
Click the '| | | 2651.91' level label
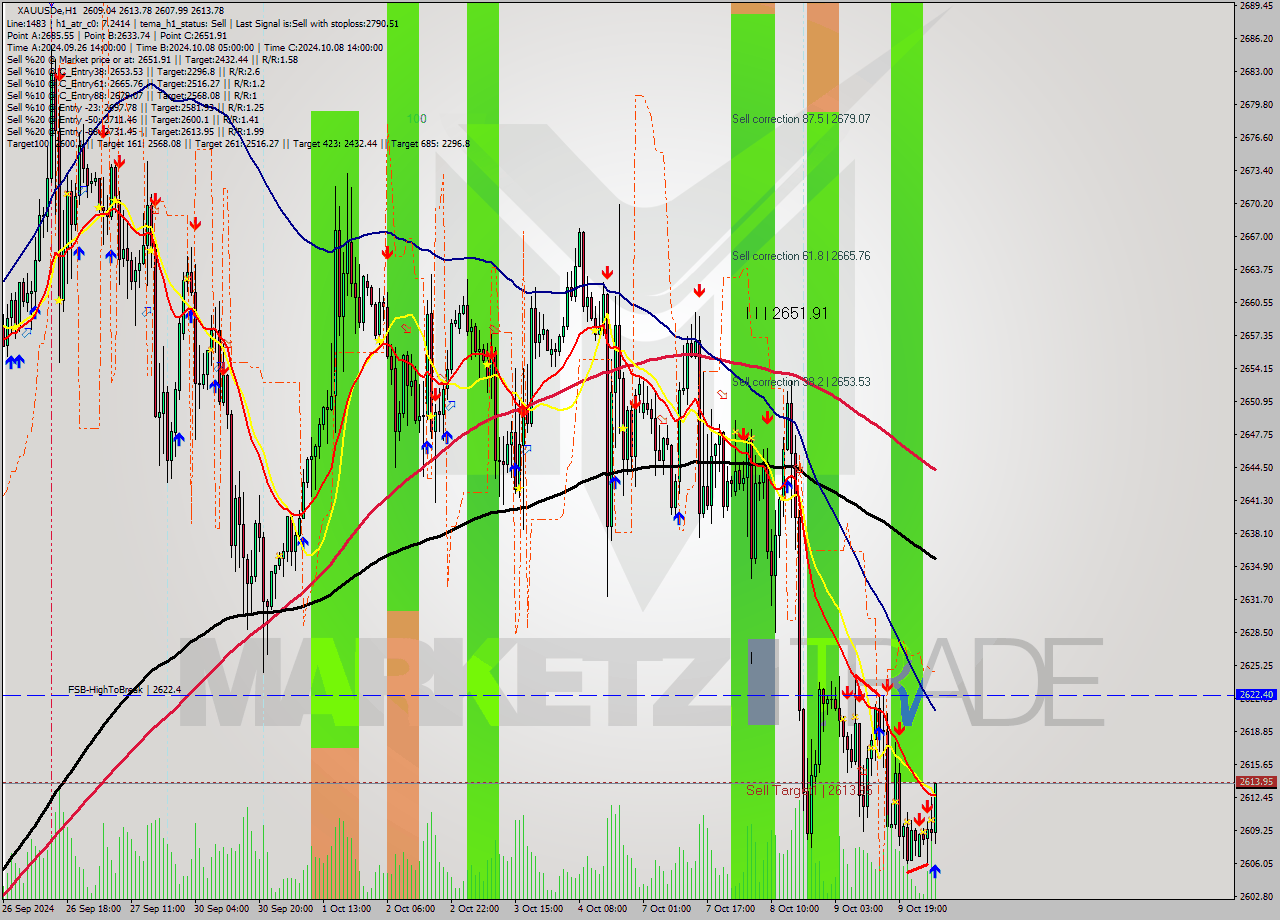[x=787, y=313]
